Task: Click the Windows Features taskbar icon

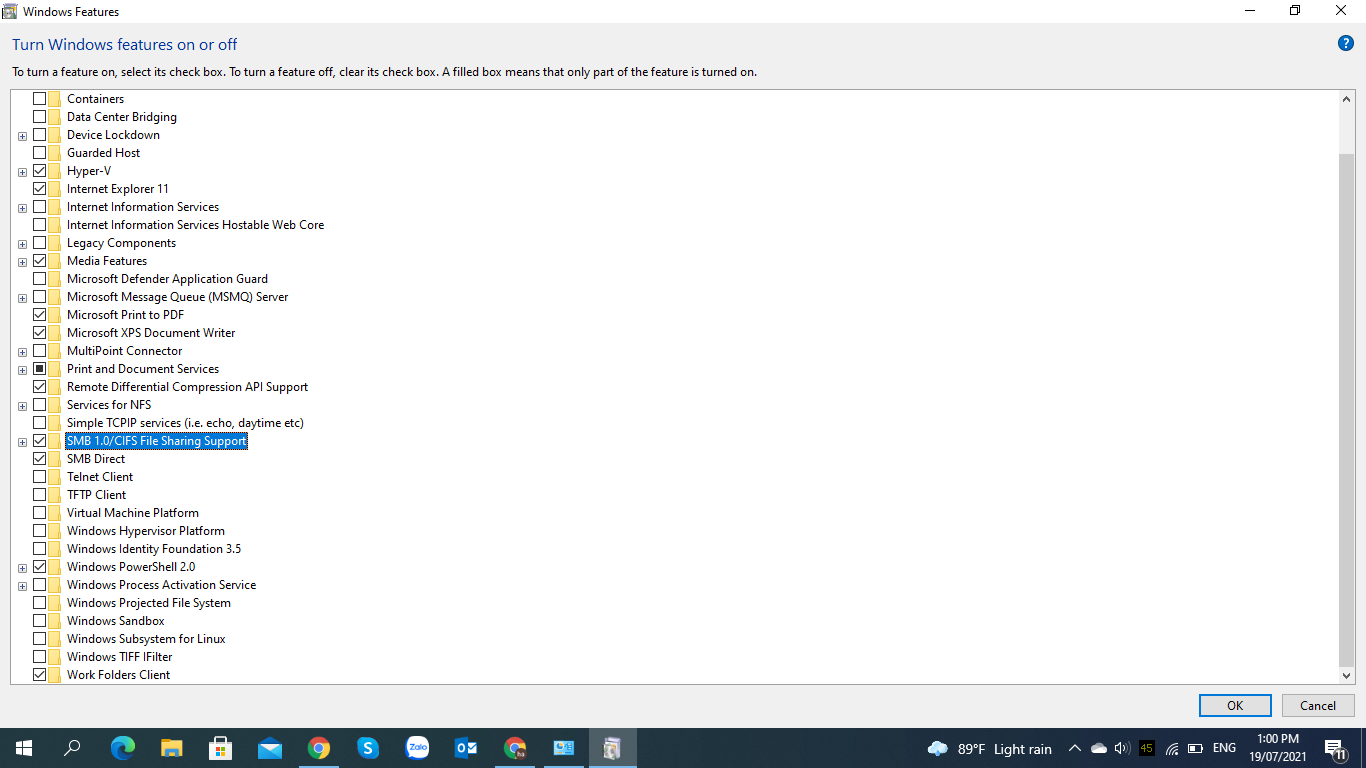Action: pyautogui.click(x=613, y=748)
